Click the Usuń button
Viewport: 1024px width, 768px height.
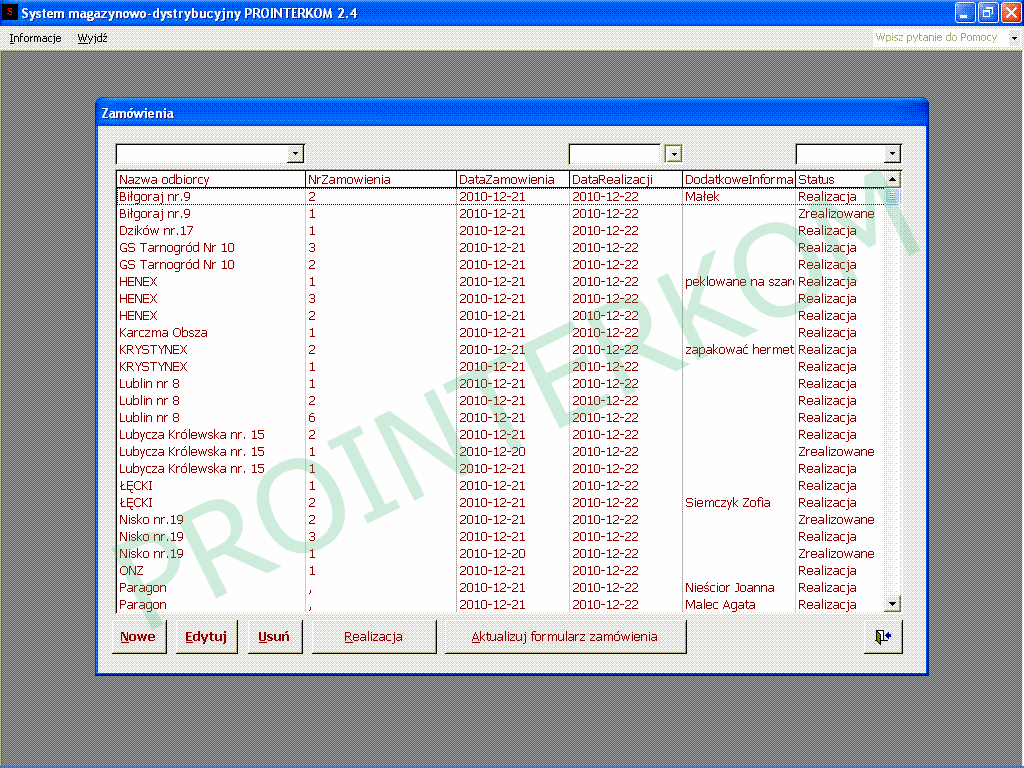point(274,637)
